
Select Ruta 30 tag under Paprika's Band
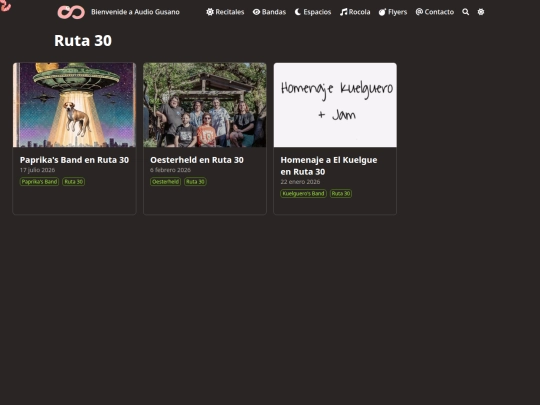(x=74, y=182)
